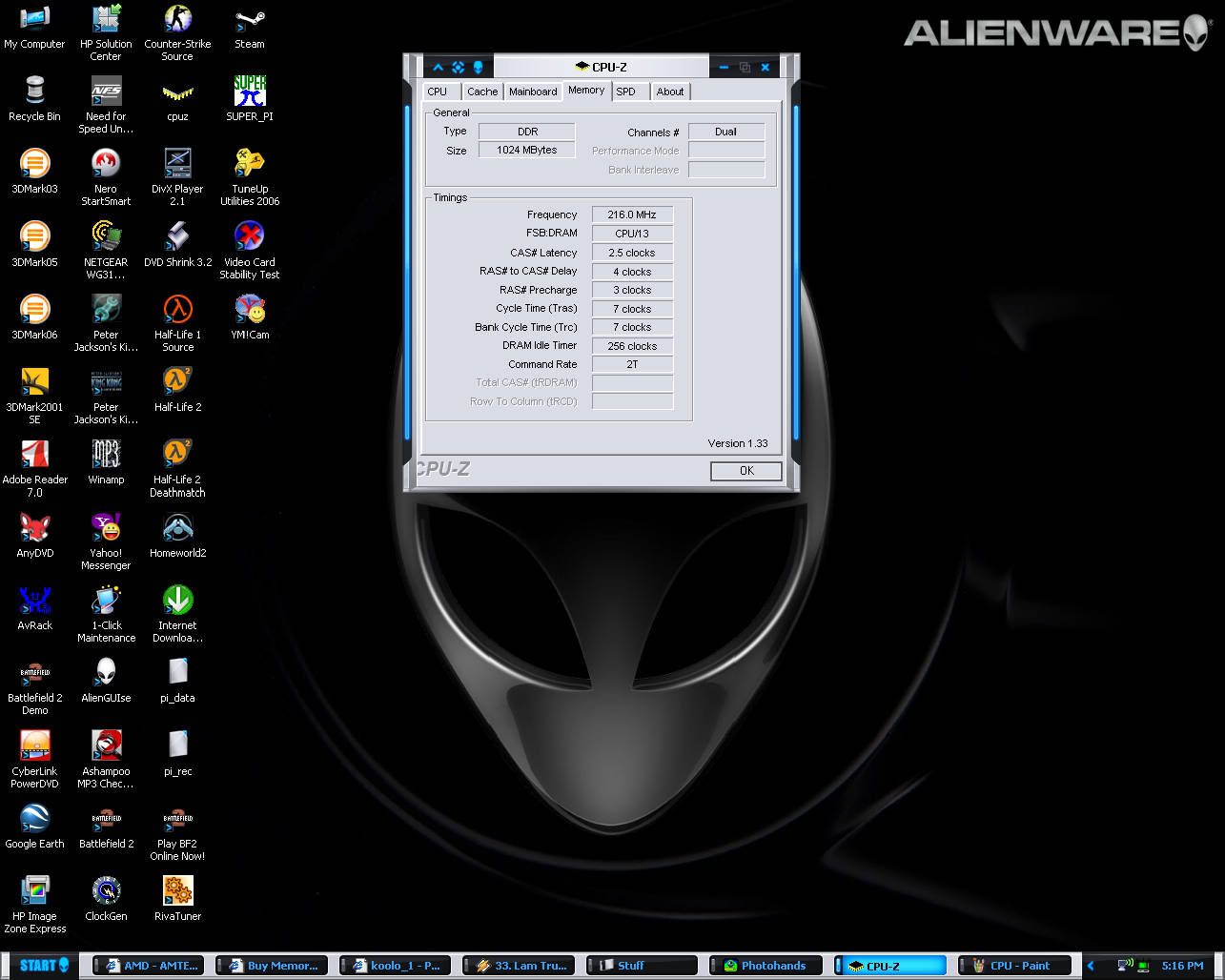This screenshot has width=1225, height=980.
Task: Launch Half-Life 2 shortcut
Action: point(177,391)
